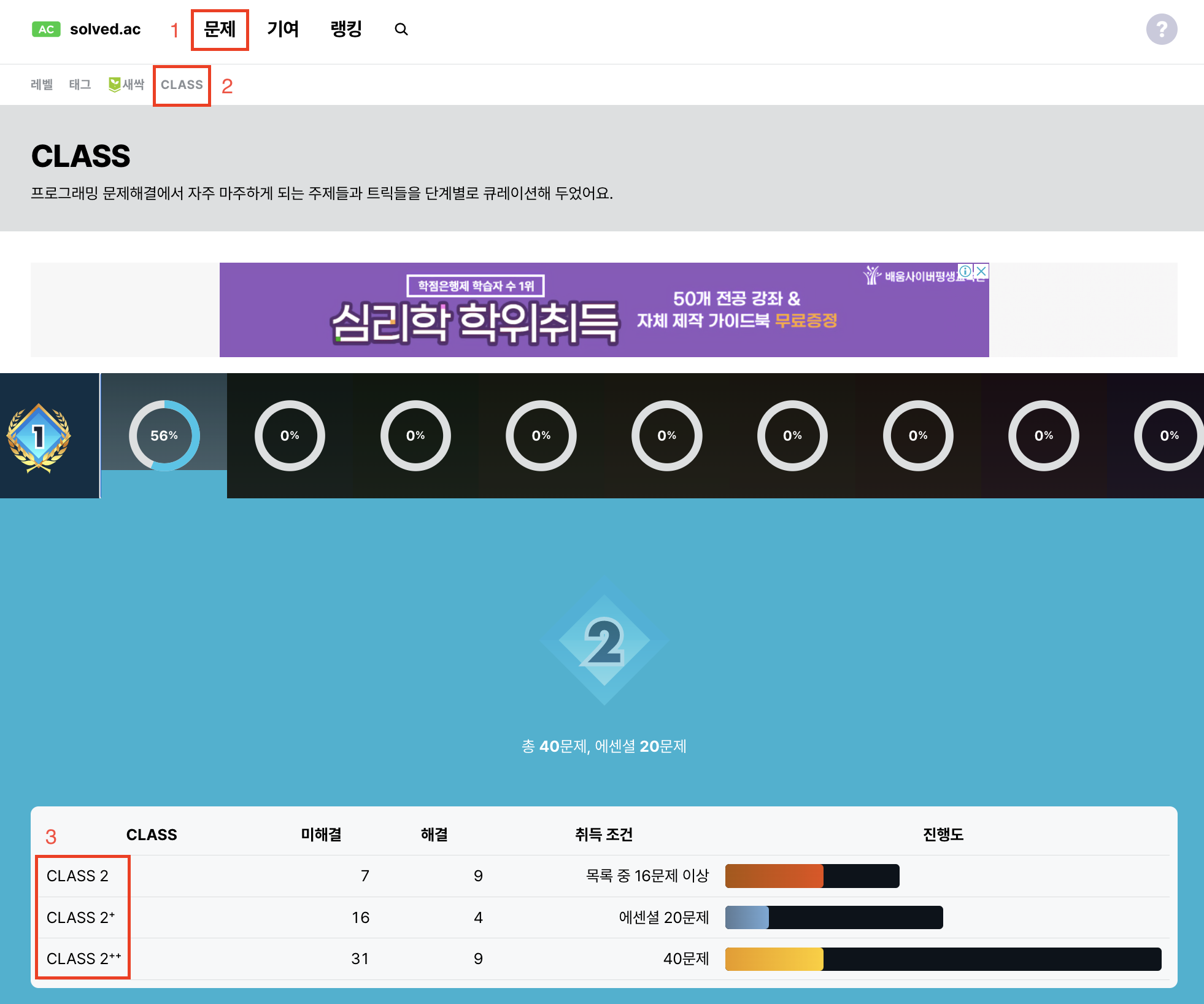Open the CLASS 2 row link

(77, 876)
